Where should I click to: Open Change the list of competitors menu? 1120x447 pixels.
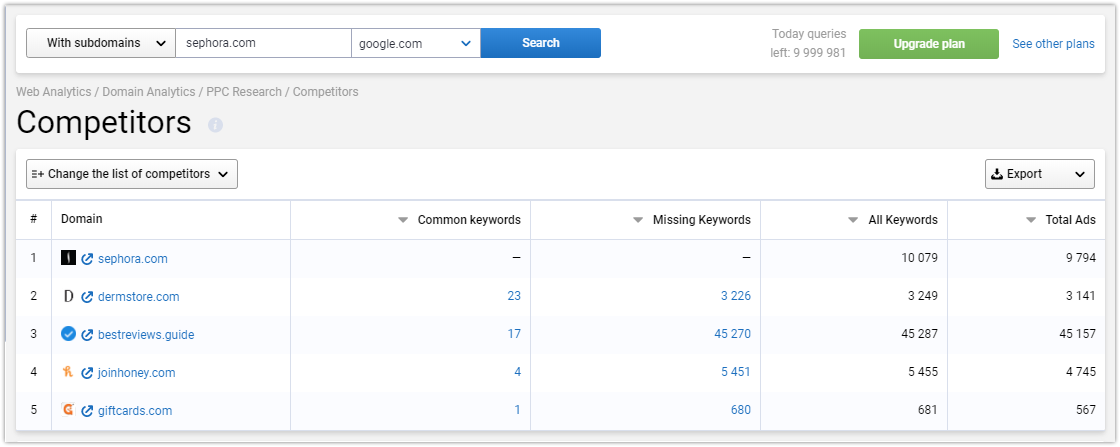pos(132,174)
